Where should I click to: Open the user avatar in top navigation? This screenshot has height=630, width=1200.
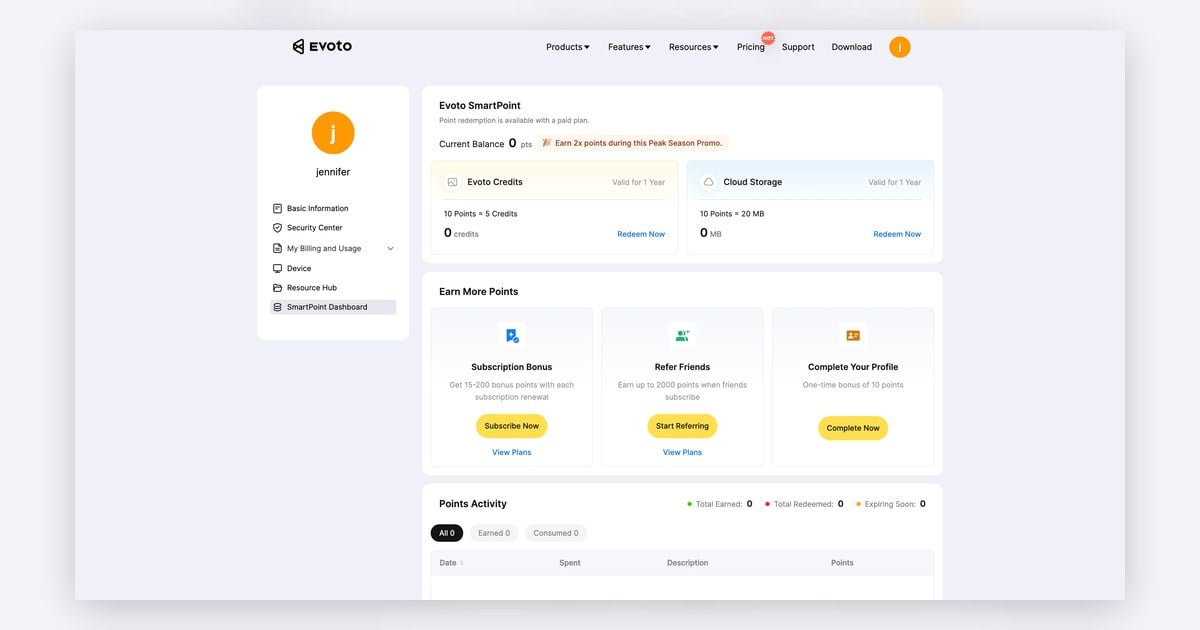point(900,47)
